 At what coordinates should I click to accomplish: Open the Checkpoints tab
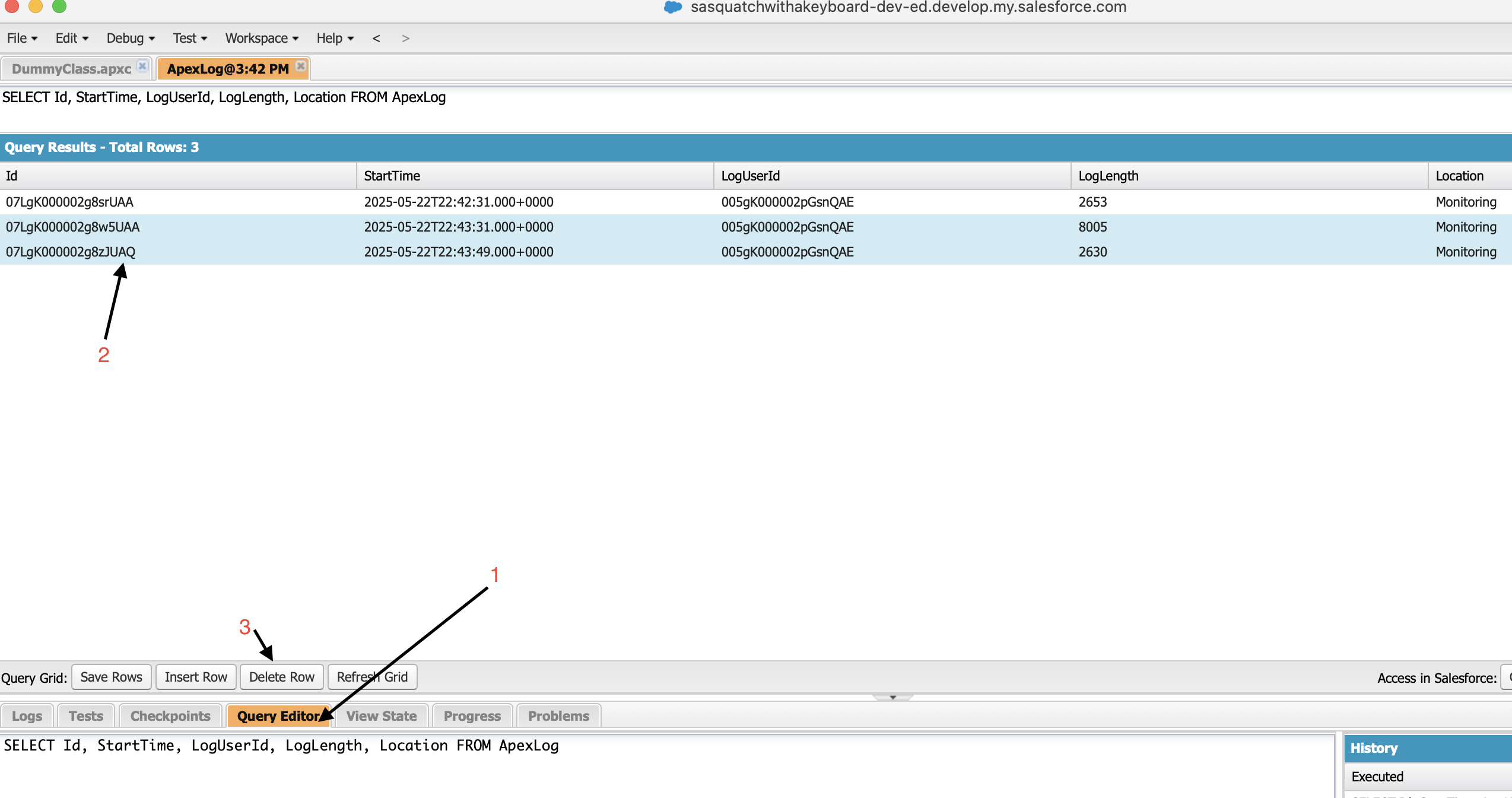(170, 715)
